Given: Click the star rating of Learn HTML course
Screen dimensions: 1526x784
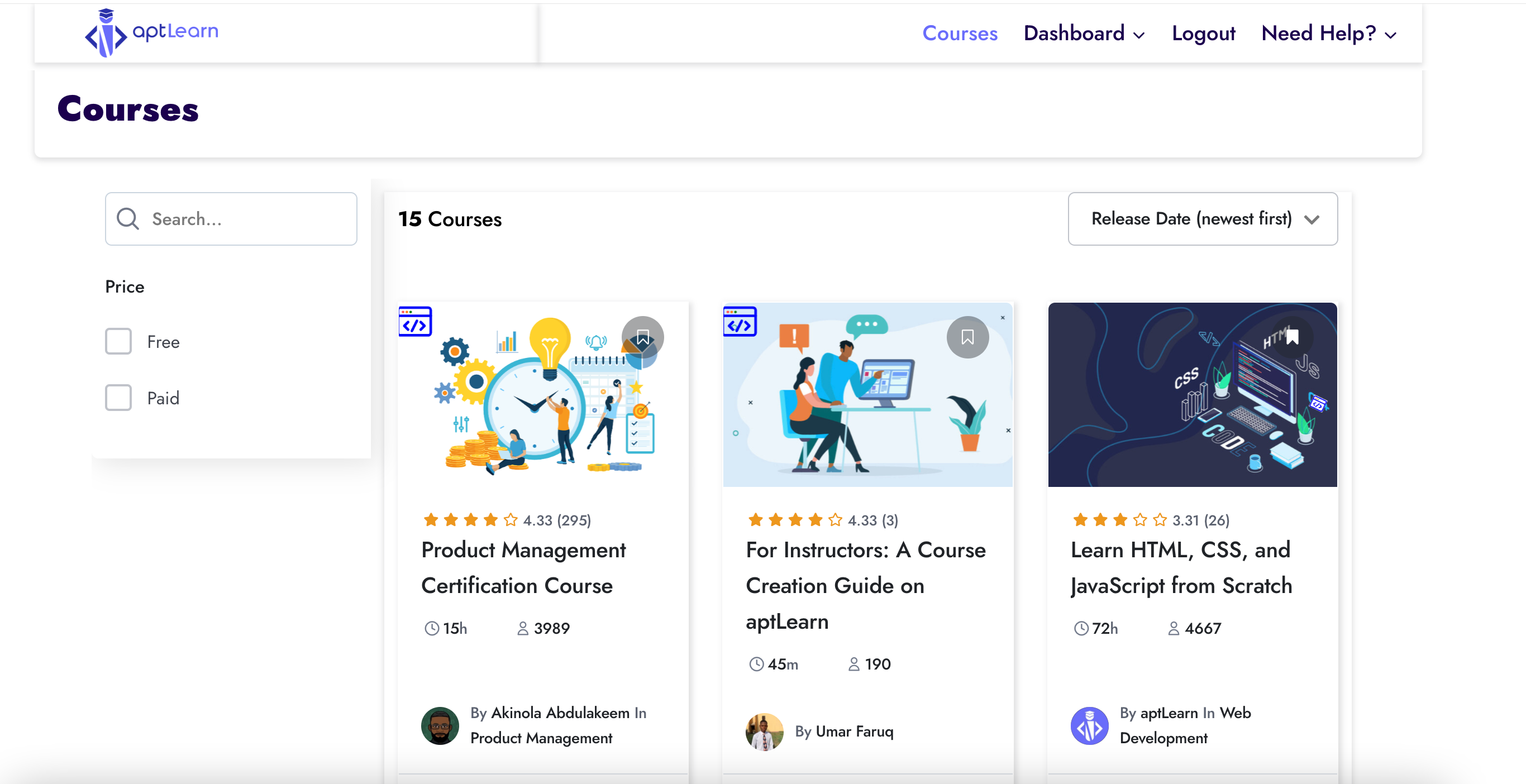Looking at the screenshot, I should [x=1119, y=520].
